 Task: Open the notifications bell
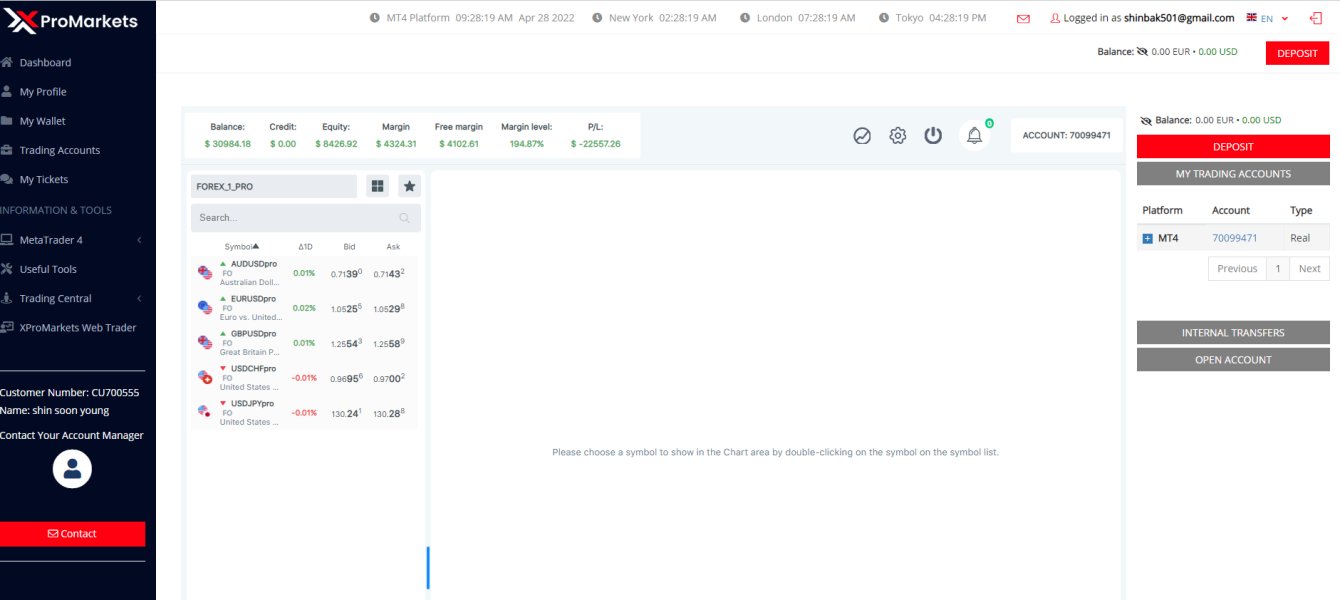click(x=975, y=135)
